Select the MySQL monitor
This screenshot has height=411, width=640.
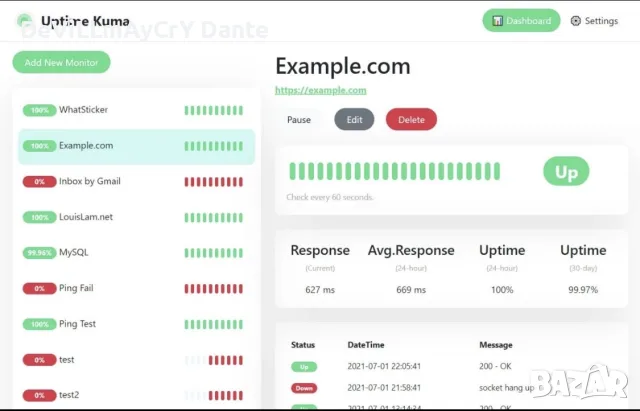(x=136, y=253)
